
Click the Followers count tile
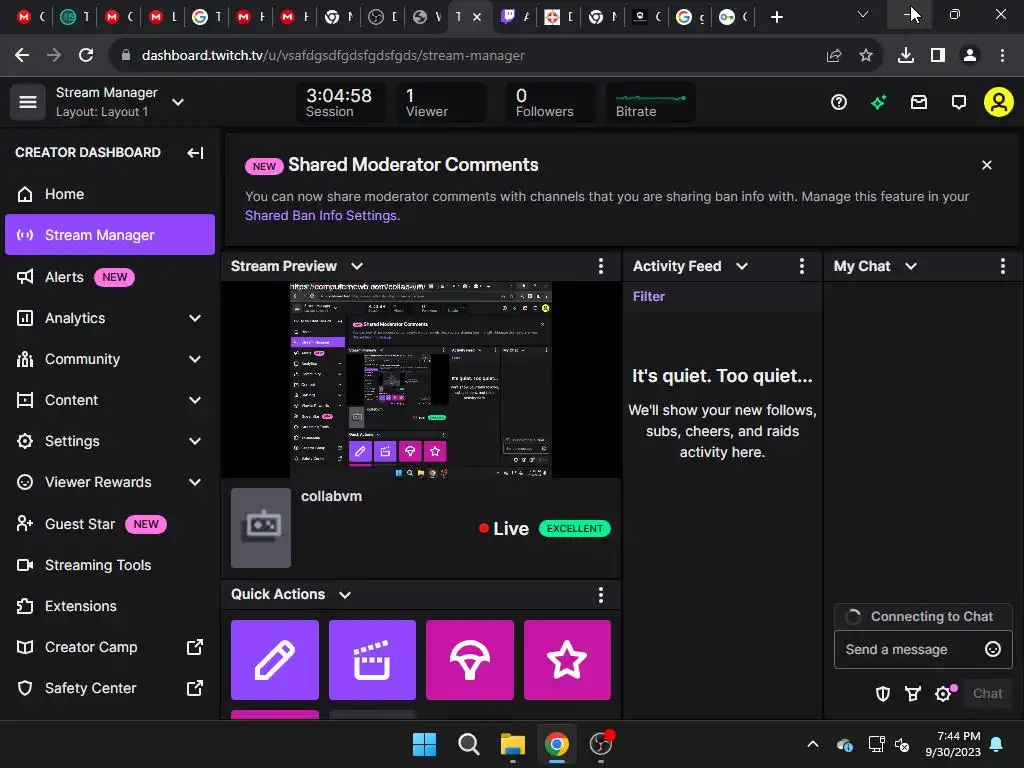551,103
